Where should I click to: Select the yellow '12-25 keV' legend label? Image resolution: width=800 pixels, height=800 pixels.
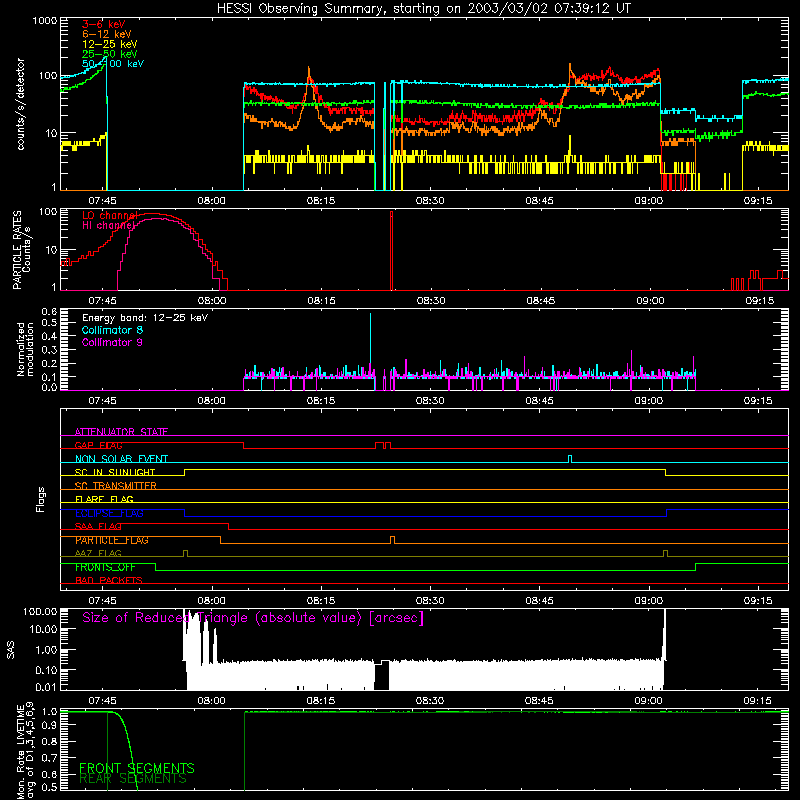110,44
